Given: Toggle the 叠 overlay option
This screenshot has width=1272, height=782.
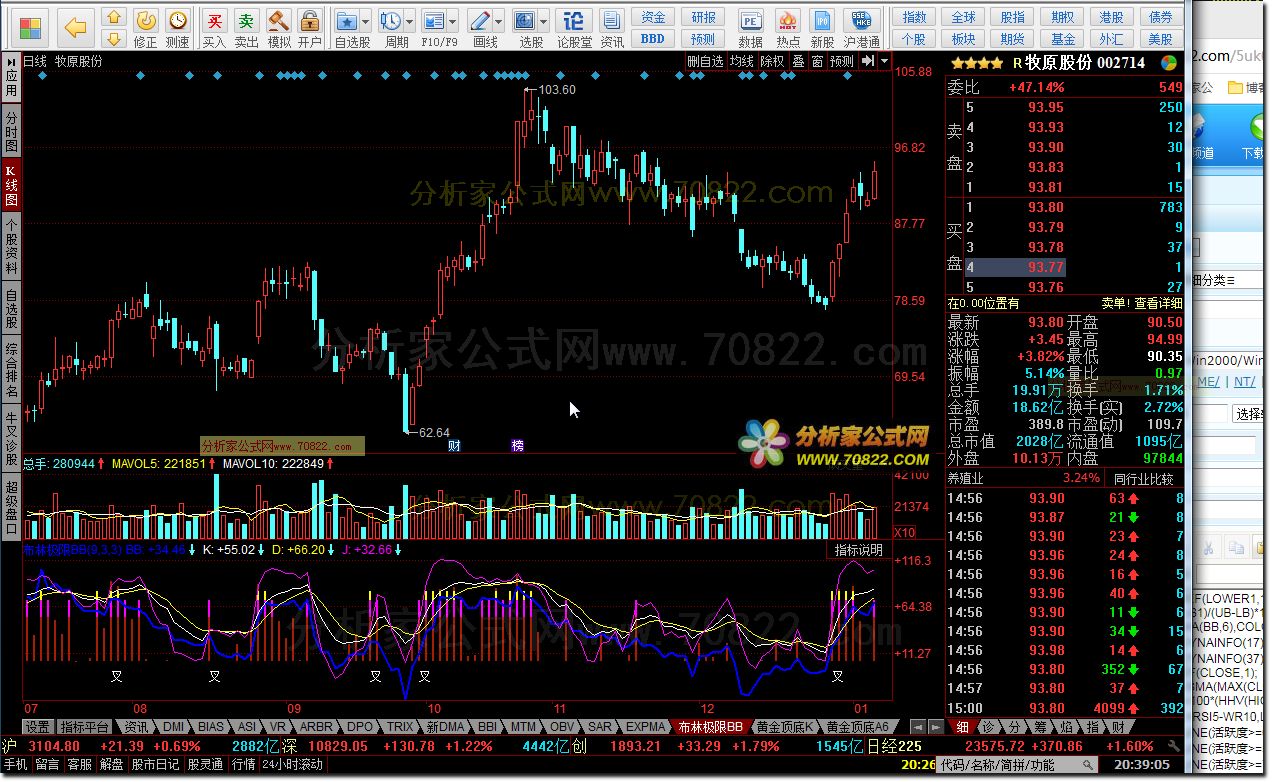Looking at the screenshot, I should 798,61.
